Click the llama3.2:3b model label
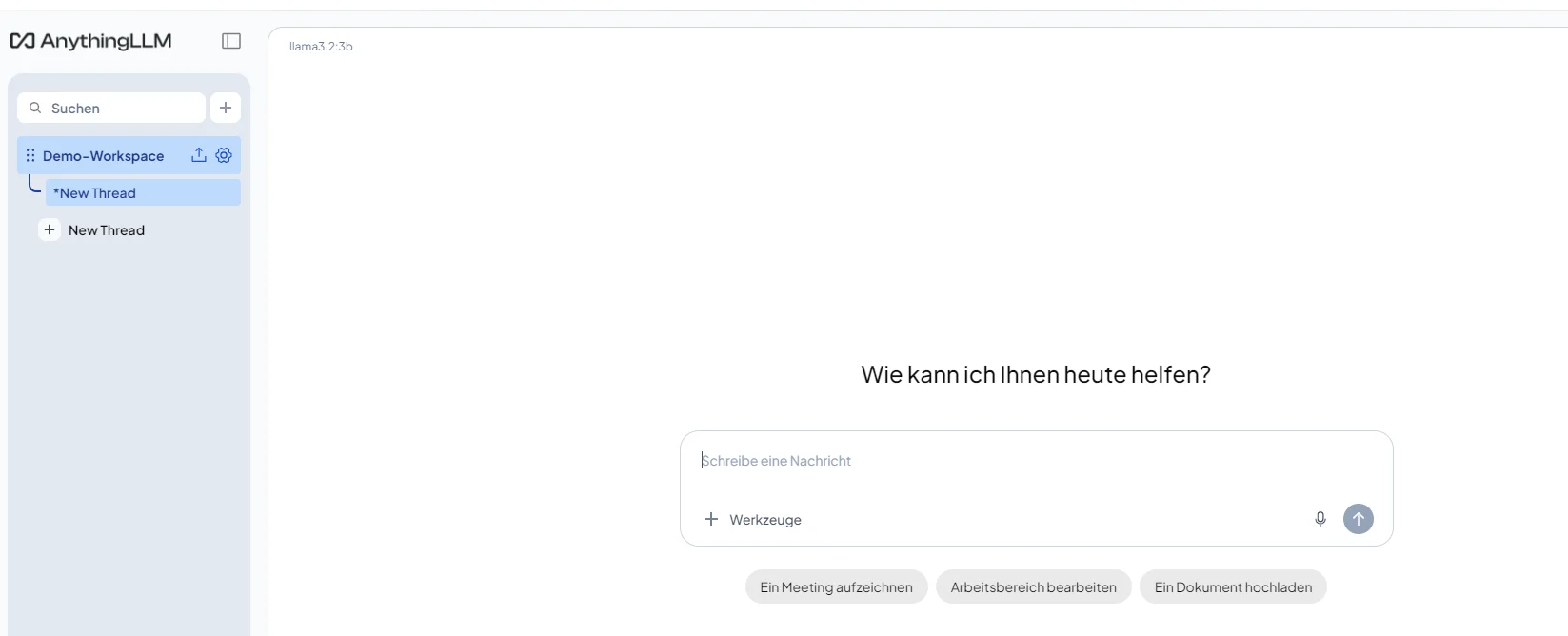 (x=321, y=46)
